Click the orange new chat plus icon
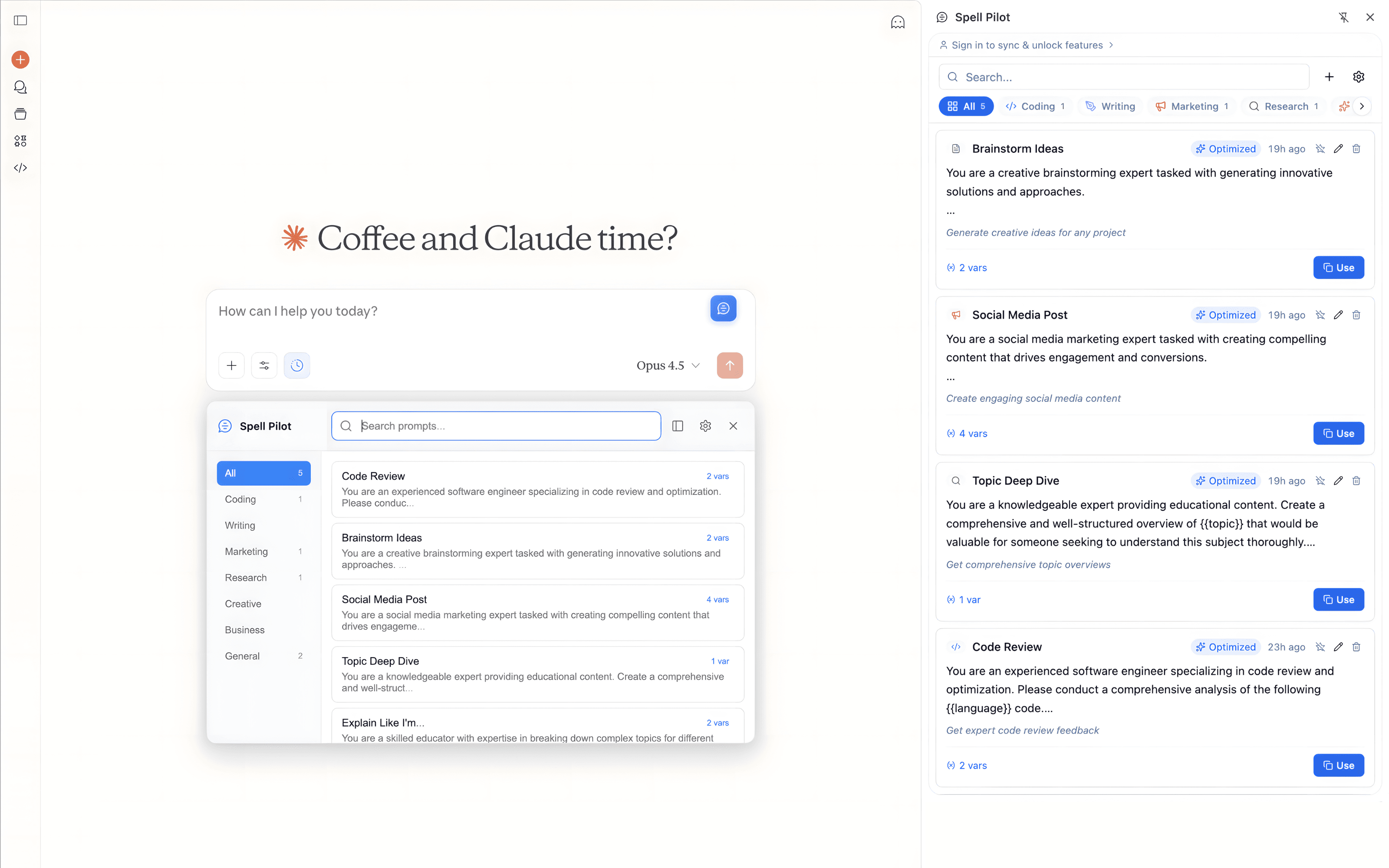This screenshot has height=868, width=1389. [x=20, y=60]
